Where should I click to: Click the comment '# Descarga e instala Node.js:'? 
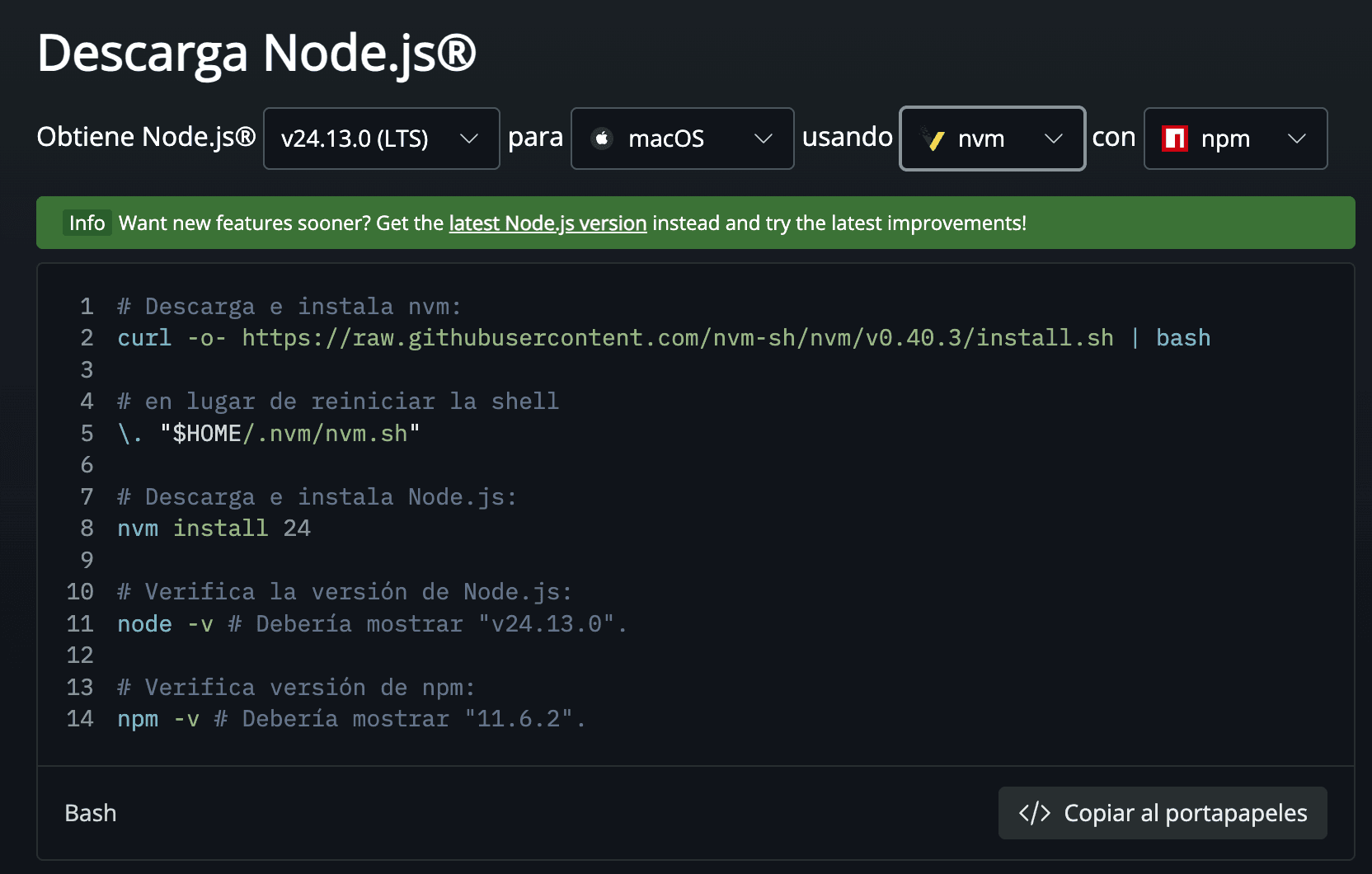coord(317,497)
